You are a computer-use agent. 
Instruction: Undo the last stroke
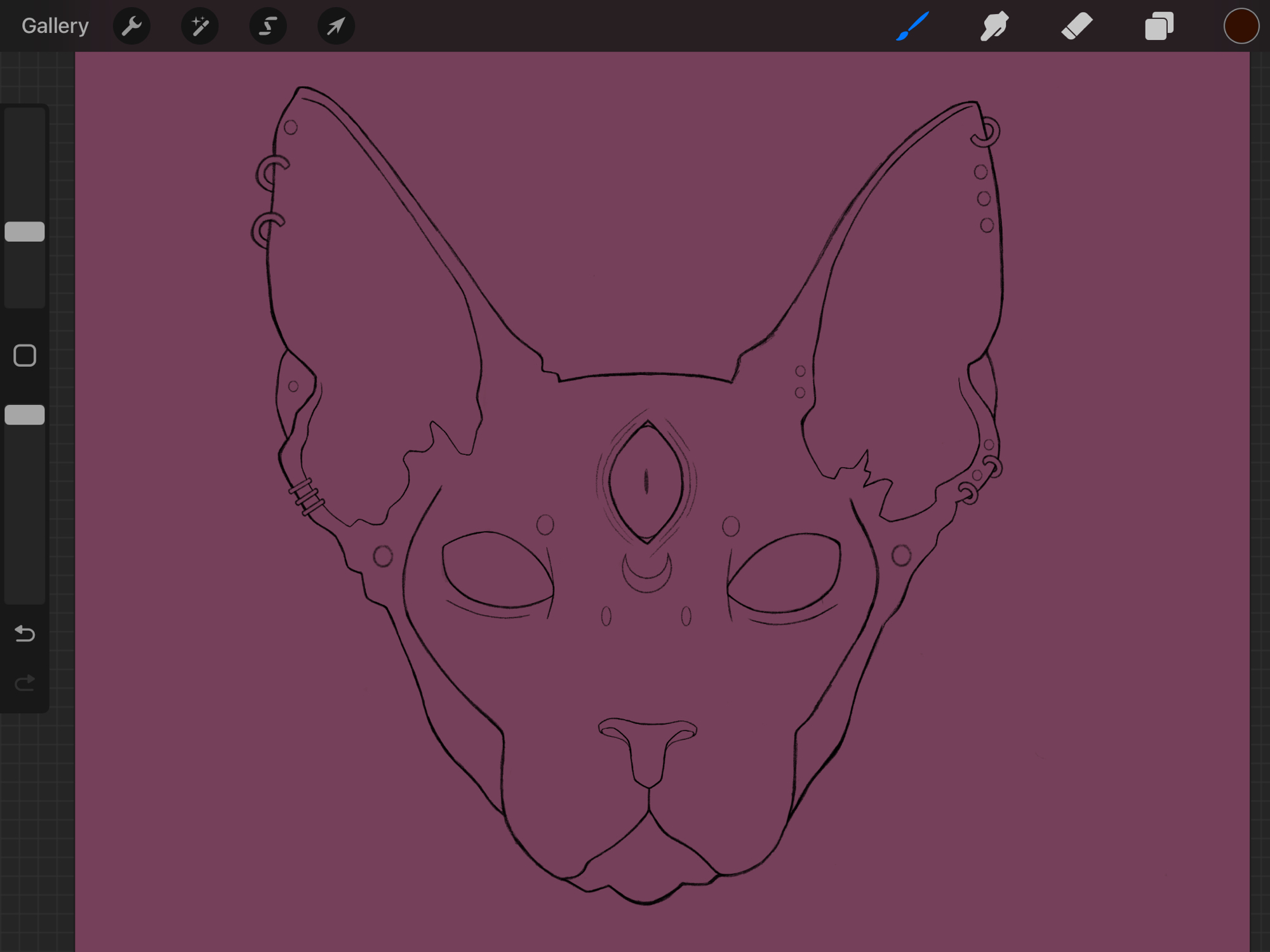25,633
